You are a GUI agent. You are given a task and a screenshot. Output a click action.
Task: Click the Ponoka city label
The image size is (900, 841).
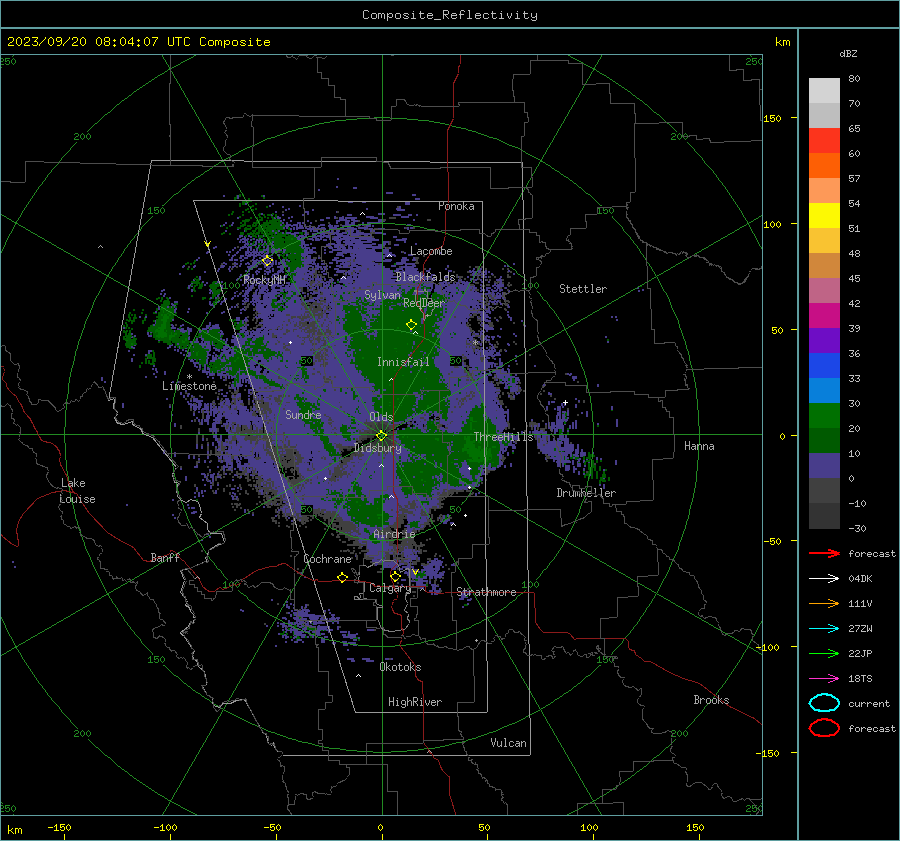click(x=456, y=206)
